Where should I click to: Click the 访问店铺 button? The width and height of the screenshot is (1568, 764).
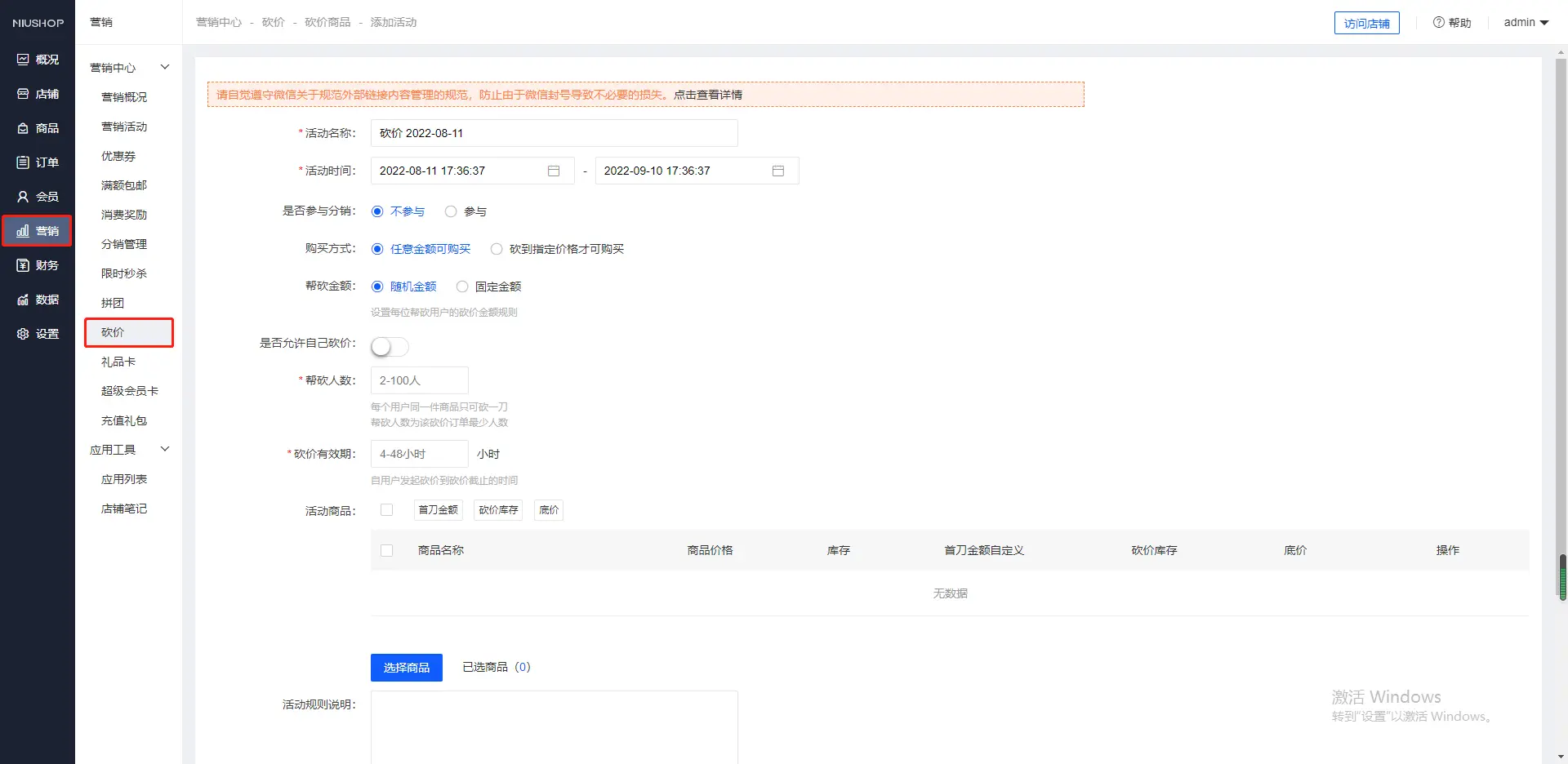pyautogui.click(x=1366, y=24)
